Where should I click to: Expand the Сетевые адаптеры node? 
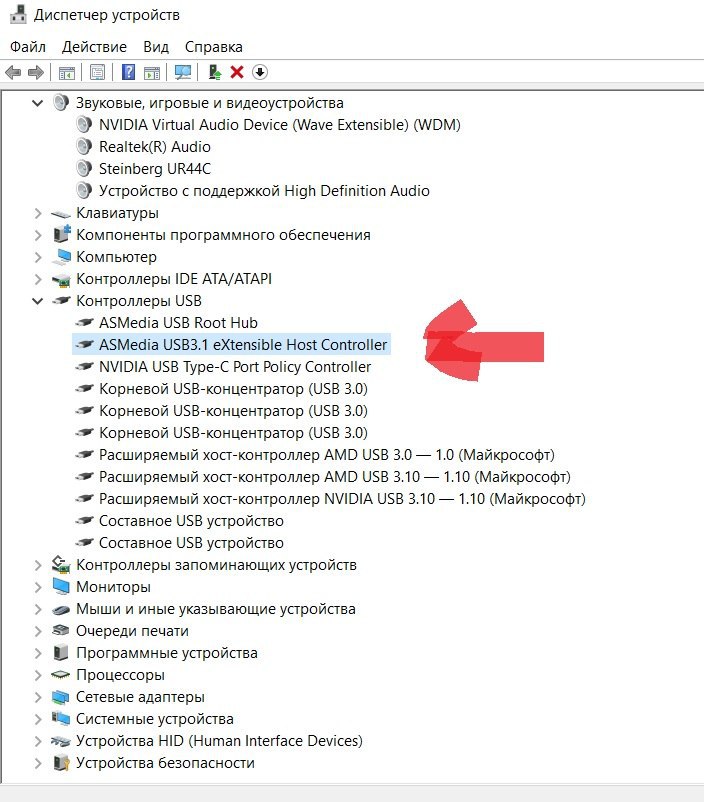(37, 697)
